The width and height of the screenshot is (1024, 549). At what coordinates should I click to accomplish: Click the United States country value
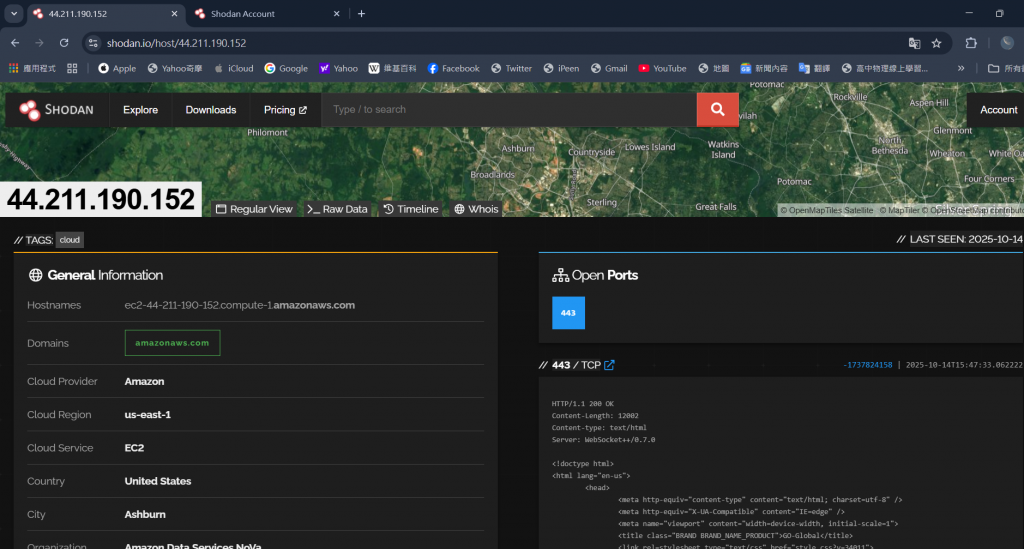click(158, 481)
